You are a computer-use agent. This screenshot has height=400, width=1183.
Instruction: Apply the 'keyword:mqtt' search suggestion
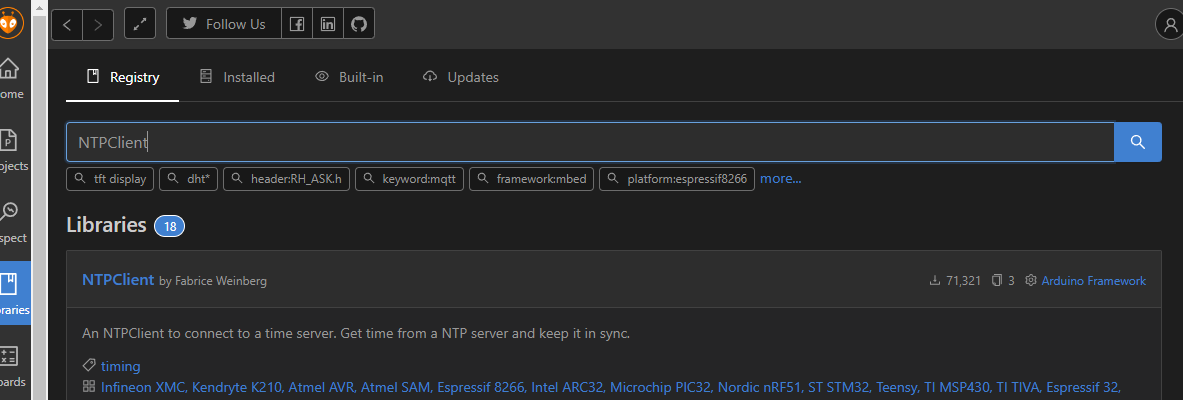410,179
